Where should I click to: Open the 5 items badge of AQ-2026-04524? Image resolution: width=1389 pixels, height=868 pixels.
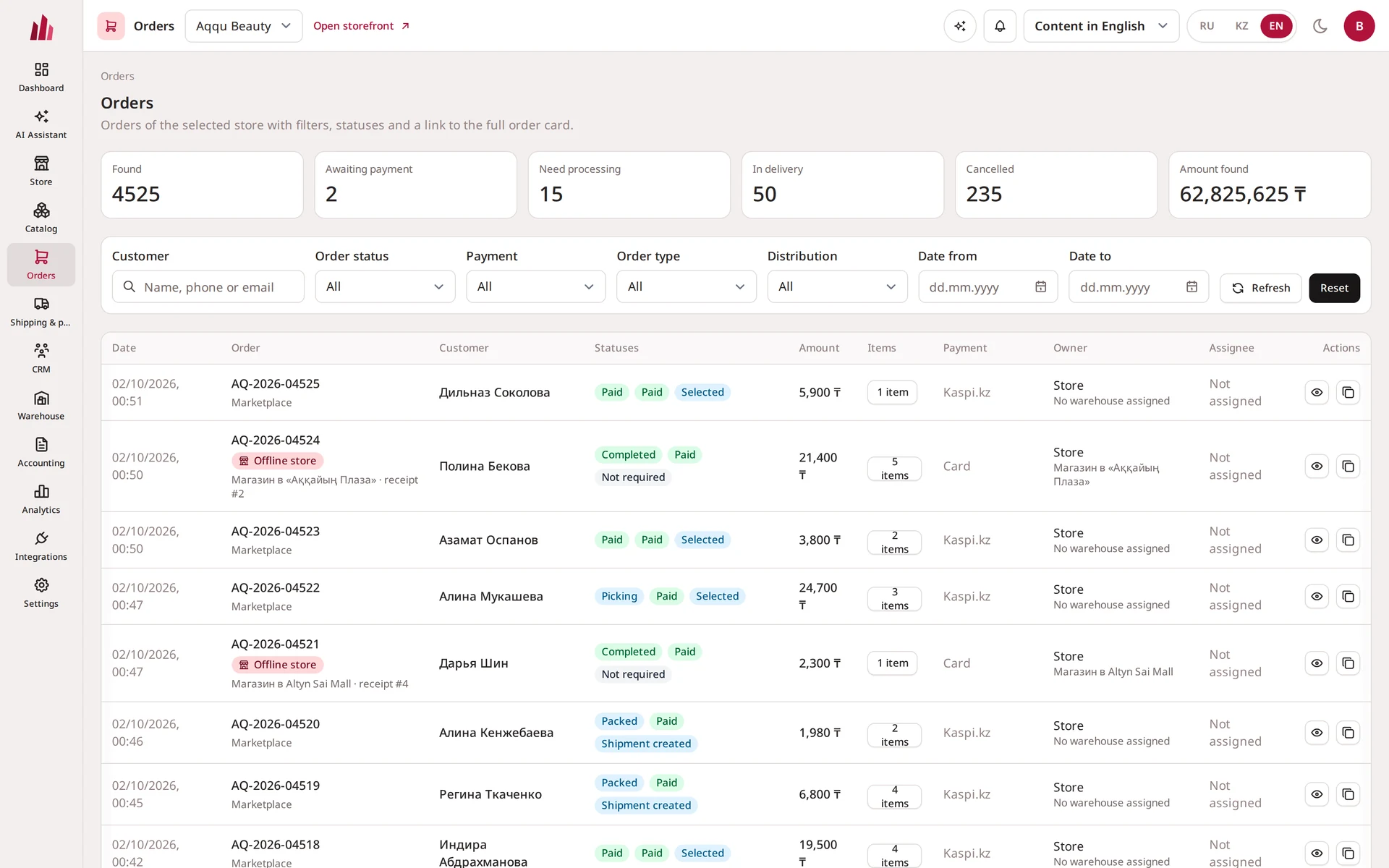point(894,469)
